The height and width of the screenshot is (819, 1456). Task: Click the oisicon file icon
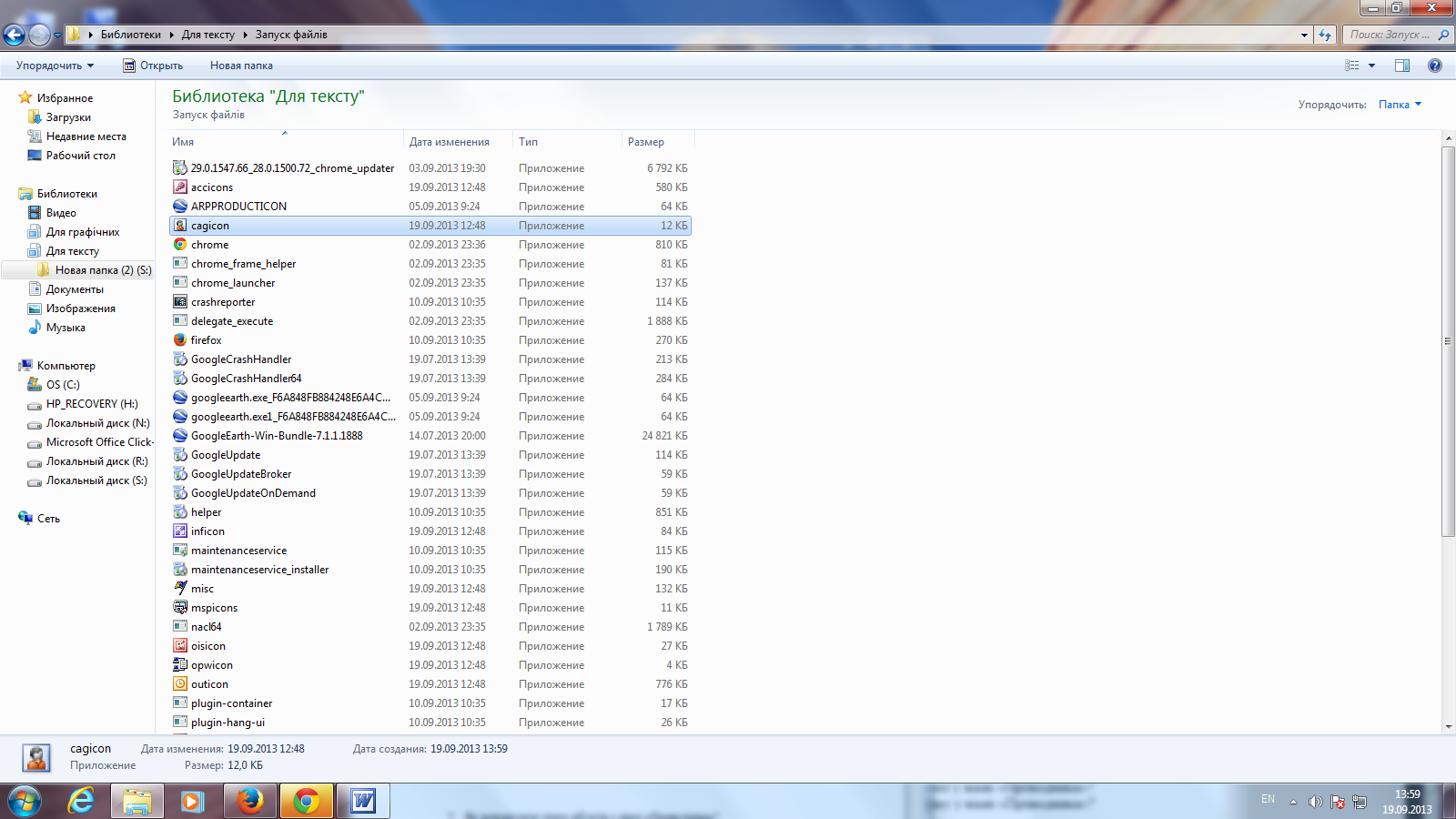(x=180, y=646)
